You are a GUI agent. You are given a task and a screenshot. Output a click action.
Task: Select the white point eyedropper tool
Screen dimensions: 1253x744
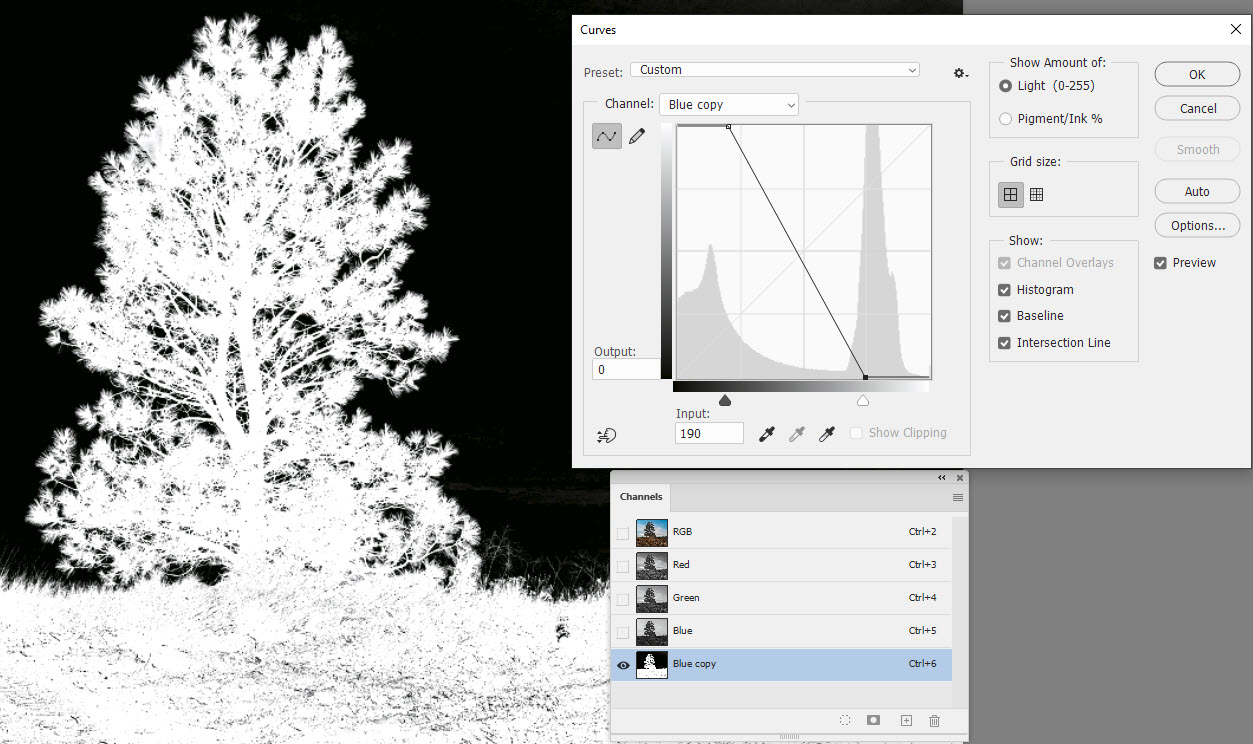point(826,433)
